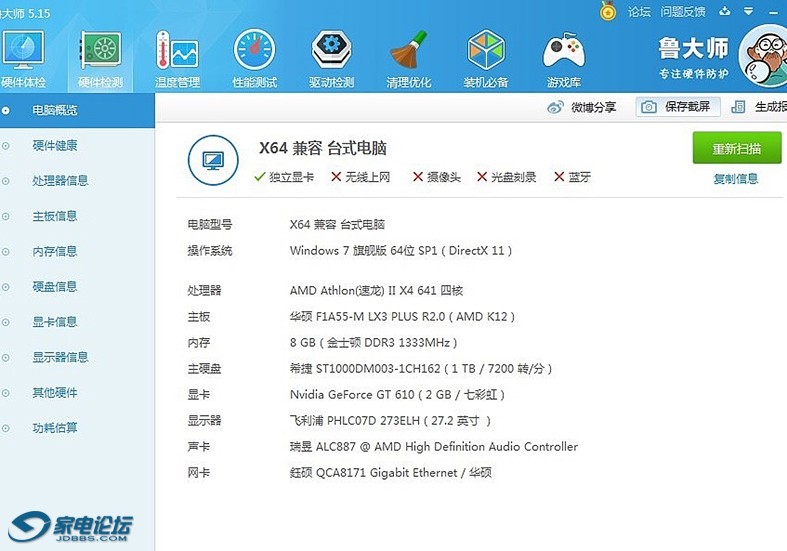Open the 硬件体检 hardware checkup icon
The image size is (787, 551).
coord(24,52)
